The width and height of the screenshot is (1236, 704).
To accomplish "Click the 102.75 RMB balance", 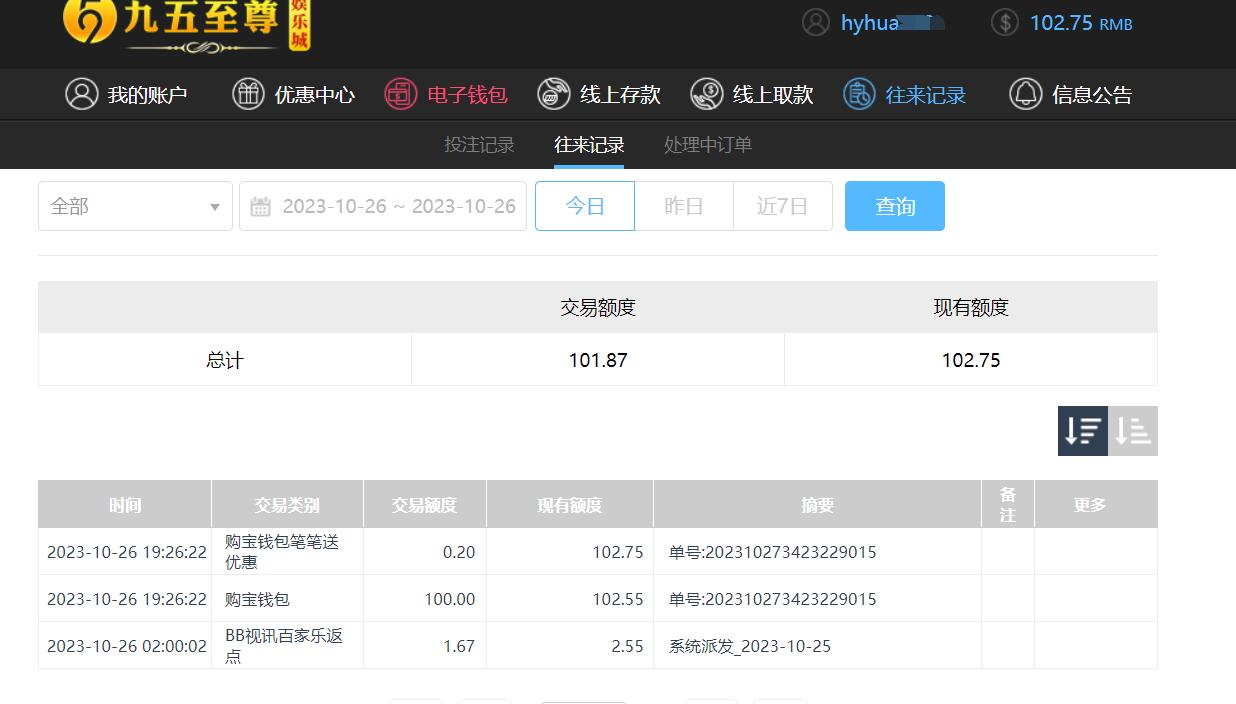I will [1081, 23].
